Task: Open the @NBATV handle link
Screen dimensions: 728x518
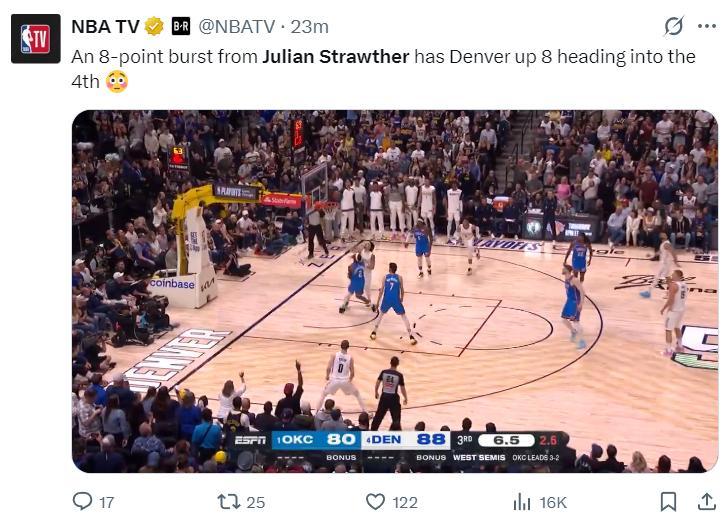Action: [x=237, y=26]
